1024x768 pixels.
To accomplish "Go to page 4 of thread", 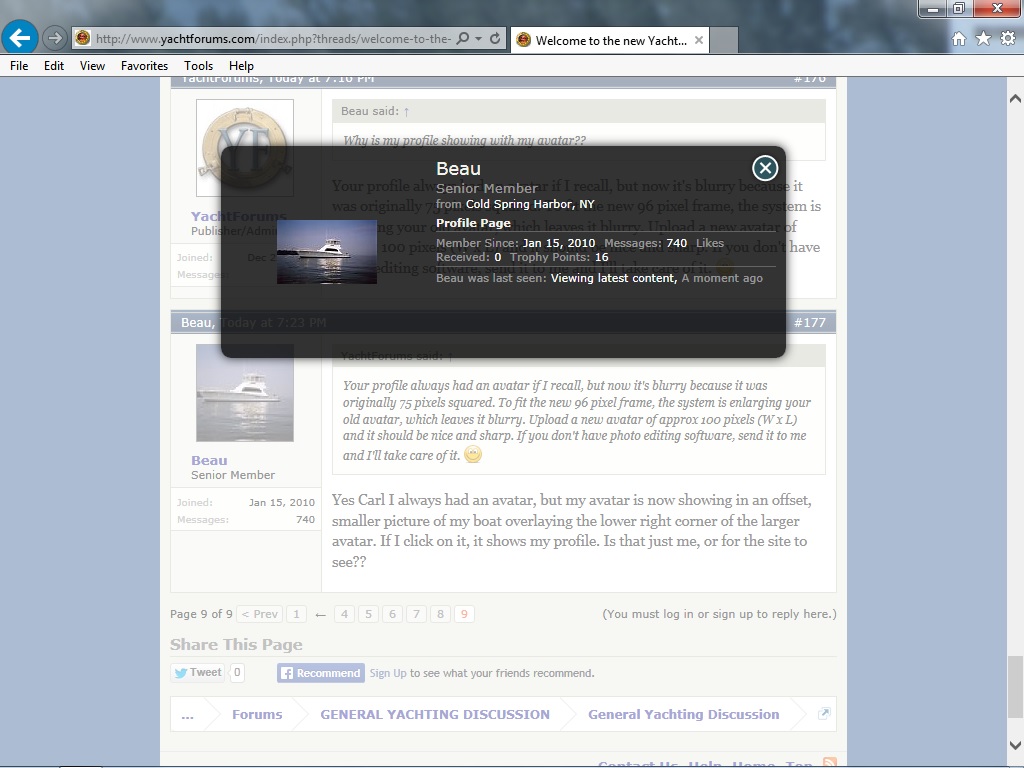I will pos(344,614).
